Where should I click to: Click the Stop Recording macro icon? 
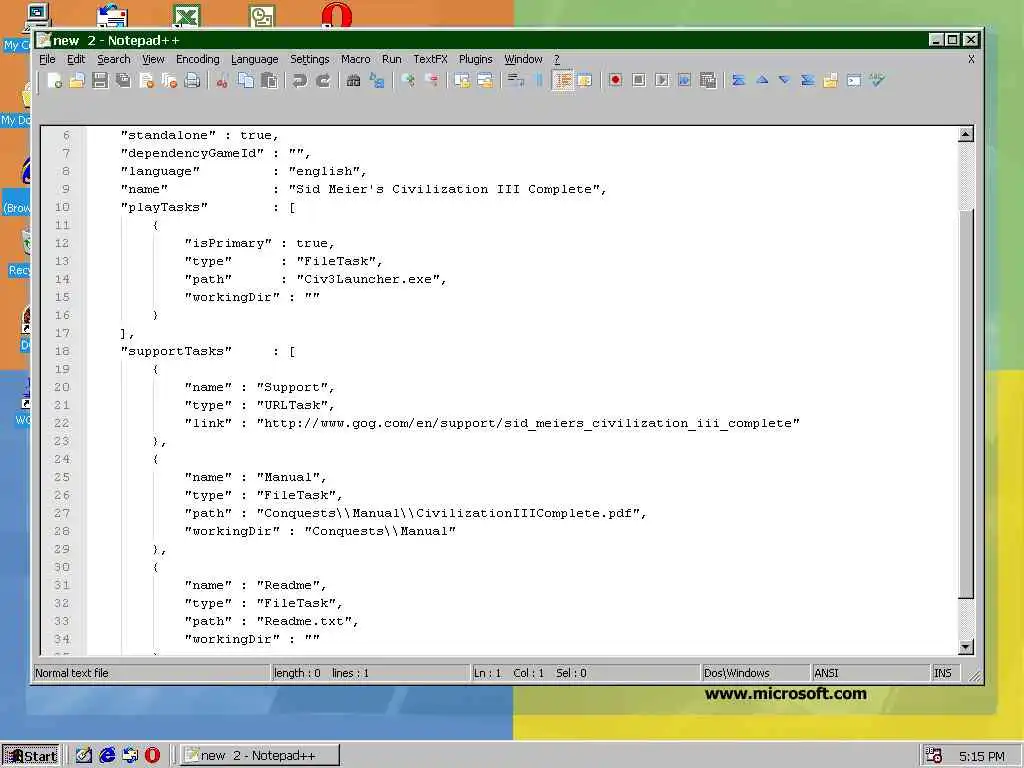(639, 80)
